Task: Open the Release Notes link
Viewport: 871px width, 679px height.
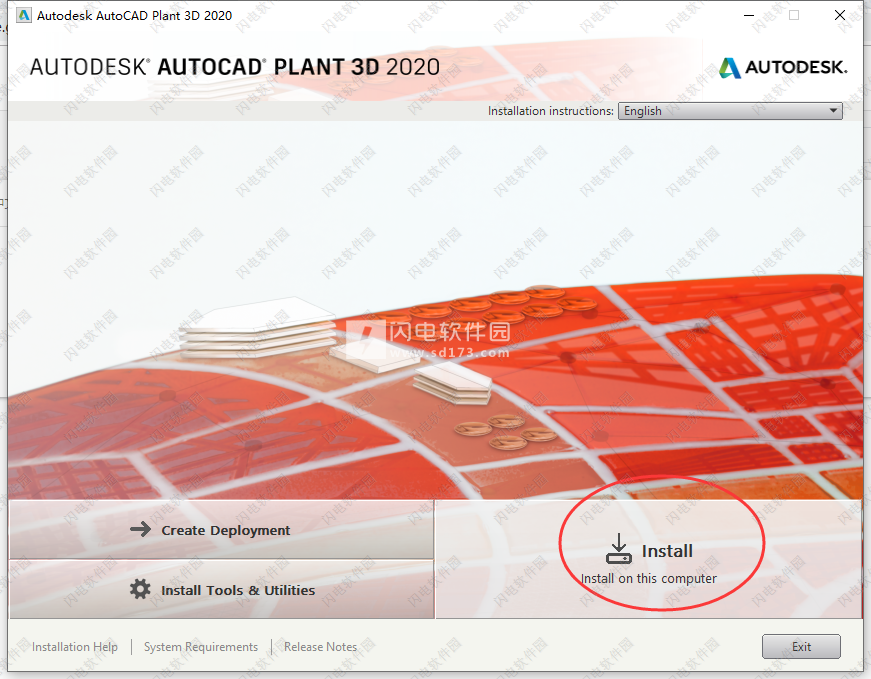Action: pos(321,647)
